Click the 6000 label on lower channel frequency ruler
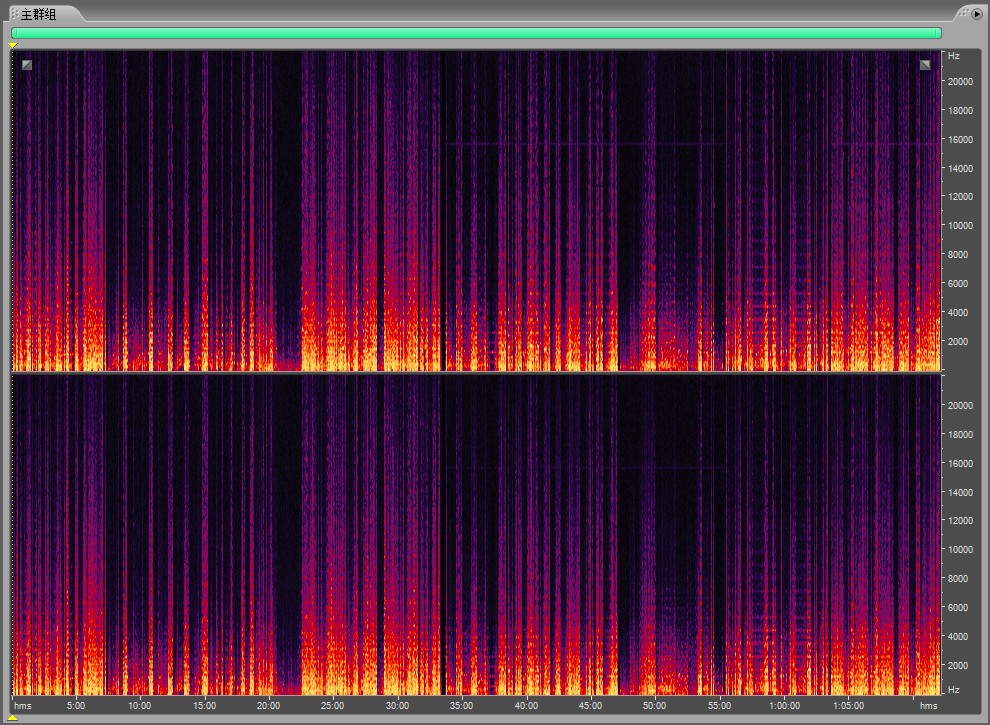Screen dimensions: 990x725 point(958,608)
